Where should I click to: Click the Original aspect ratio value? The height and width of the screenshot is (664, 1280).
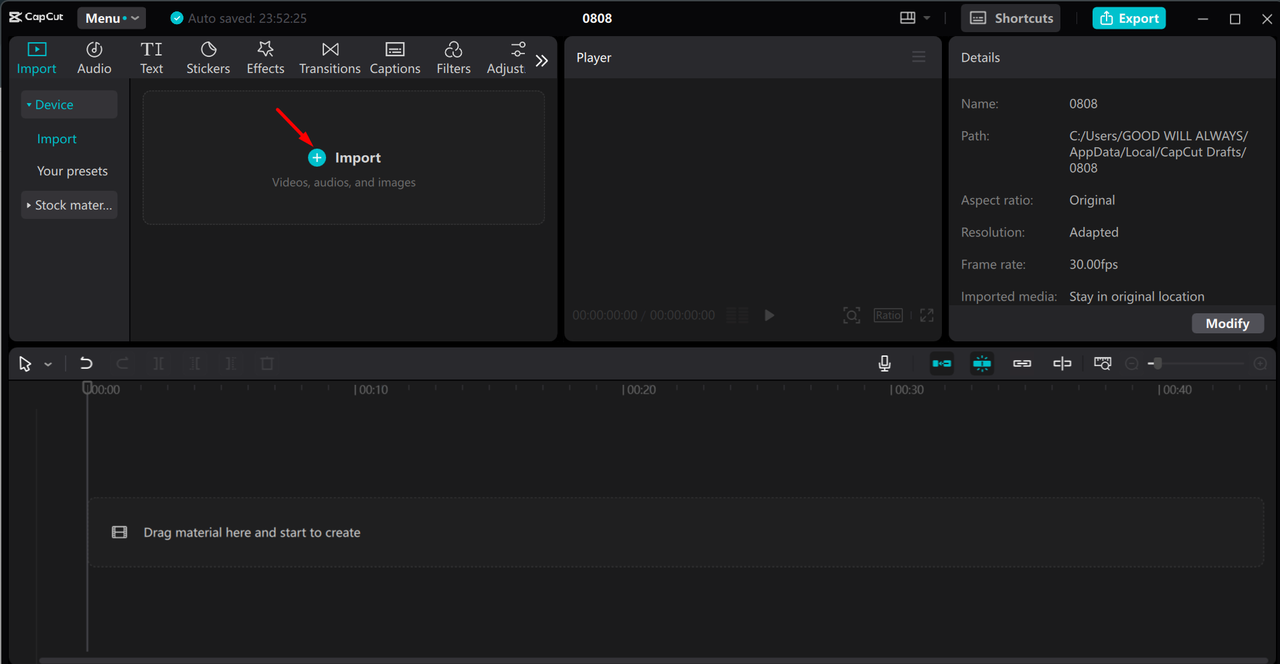point(1092,200)
